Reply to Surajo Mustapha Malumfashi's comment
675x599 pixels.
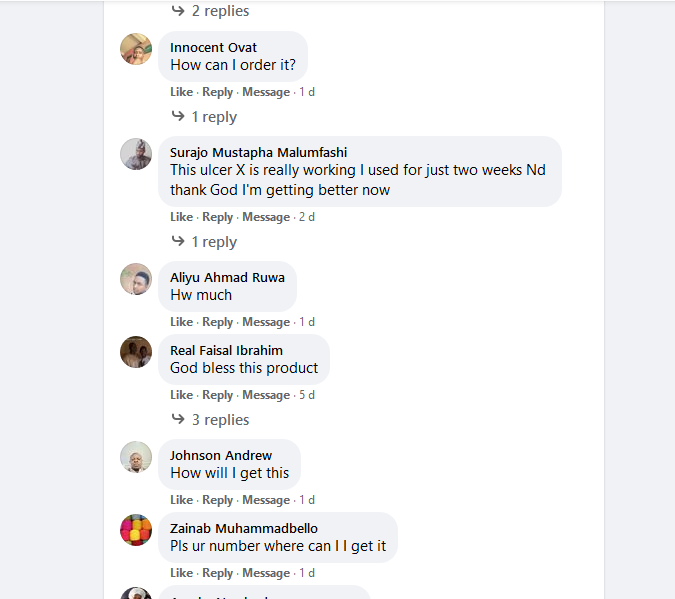click(x=217, y=217)
